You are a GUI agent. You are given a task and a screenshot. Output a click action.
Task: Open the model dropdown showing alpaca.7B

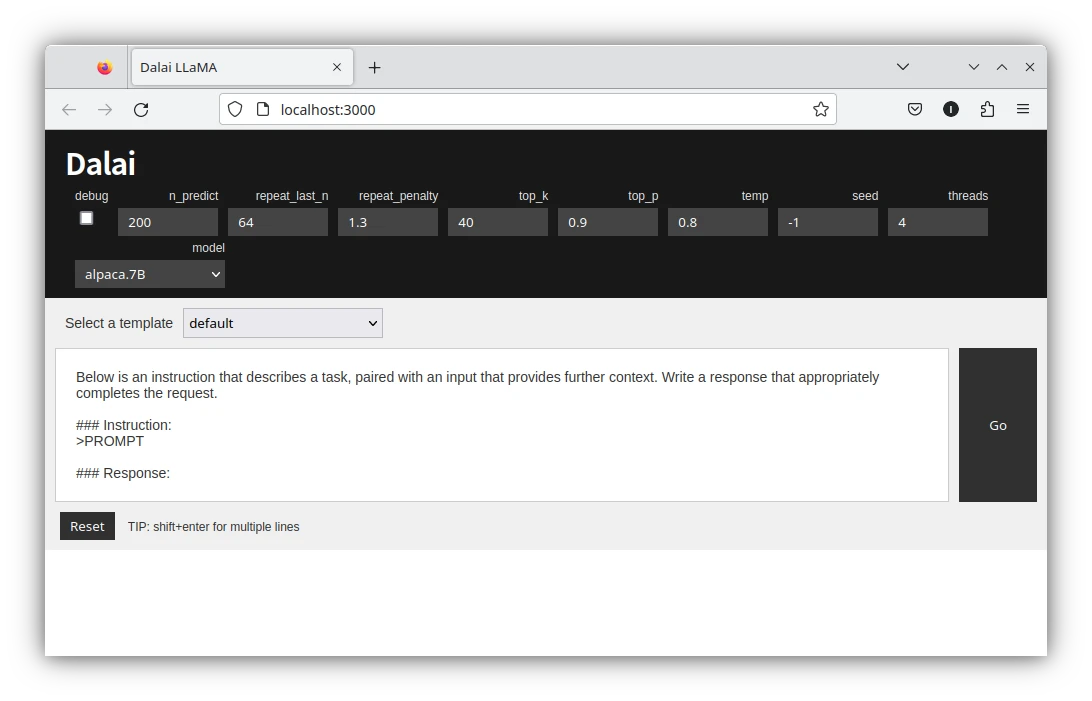150,274
